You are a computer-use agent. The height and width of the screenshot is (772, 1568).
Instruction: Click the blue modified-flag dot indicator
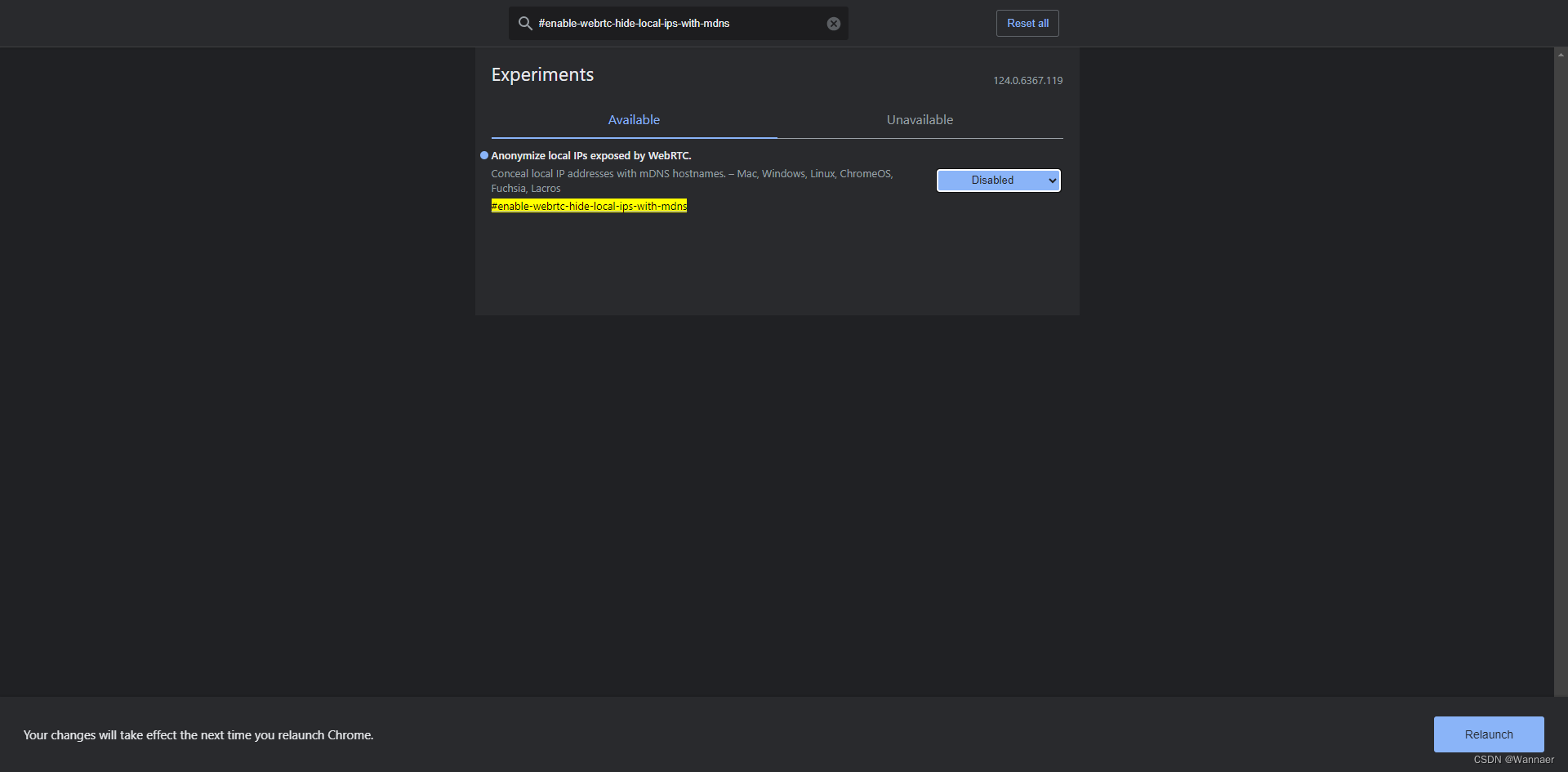pyautogui.click(x=484, y=155)
